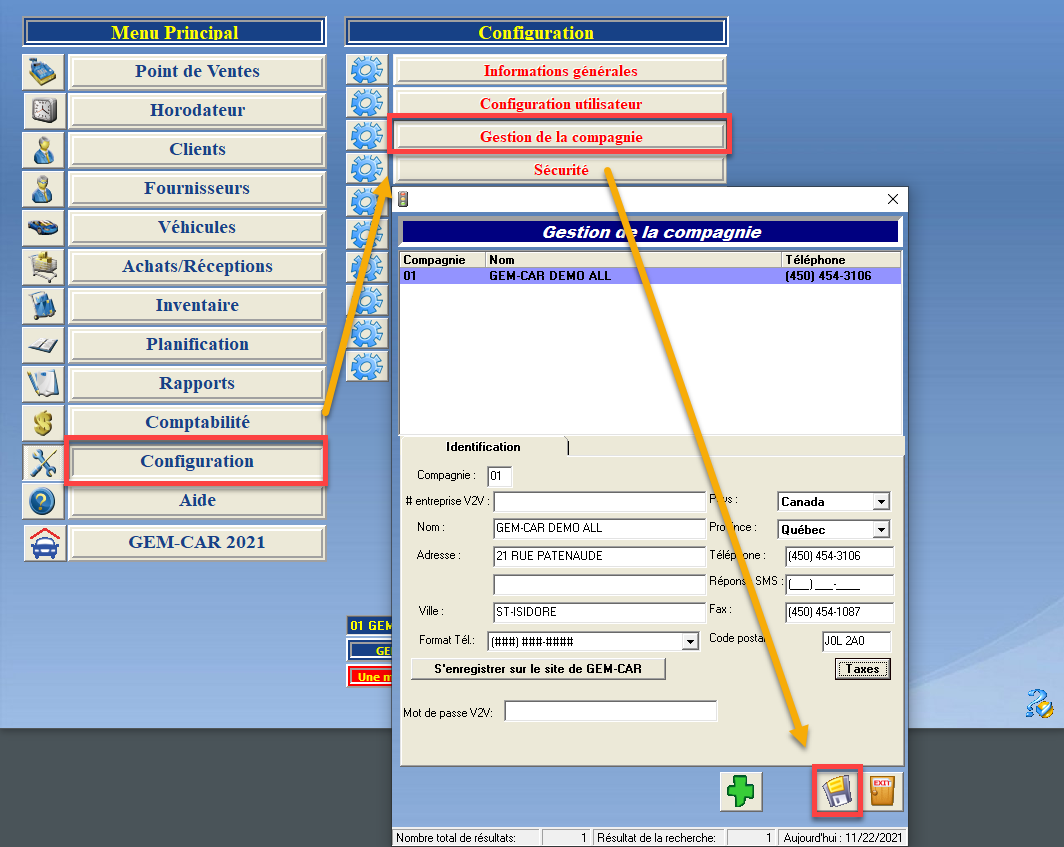Viewport: 1064px width, 847px height.
Task: Click the # entreprise V2V input field
Action: [599, 502]
